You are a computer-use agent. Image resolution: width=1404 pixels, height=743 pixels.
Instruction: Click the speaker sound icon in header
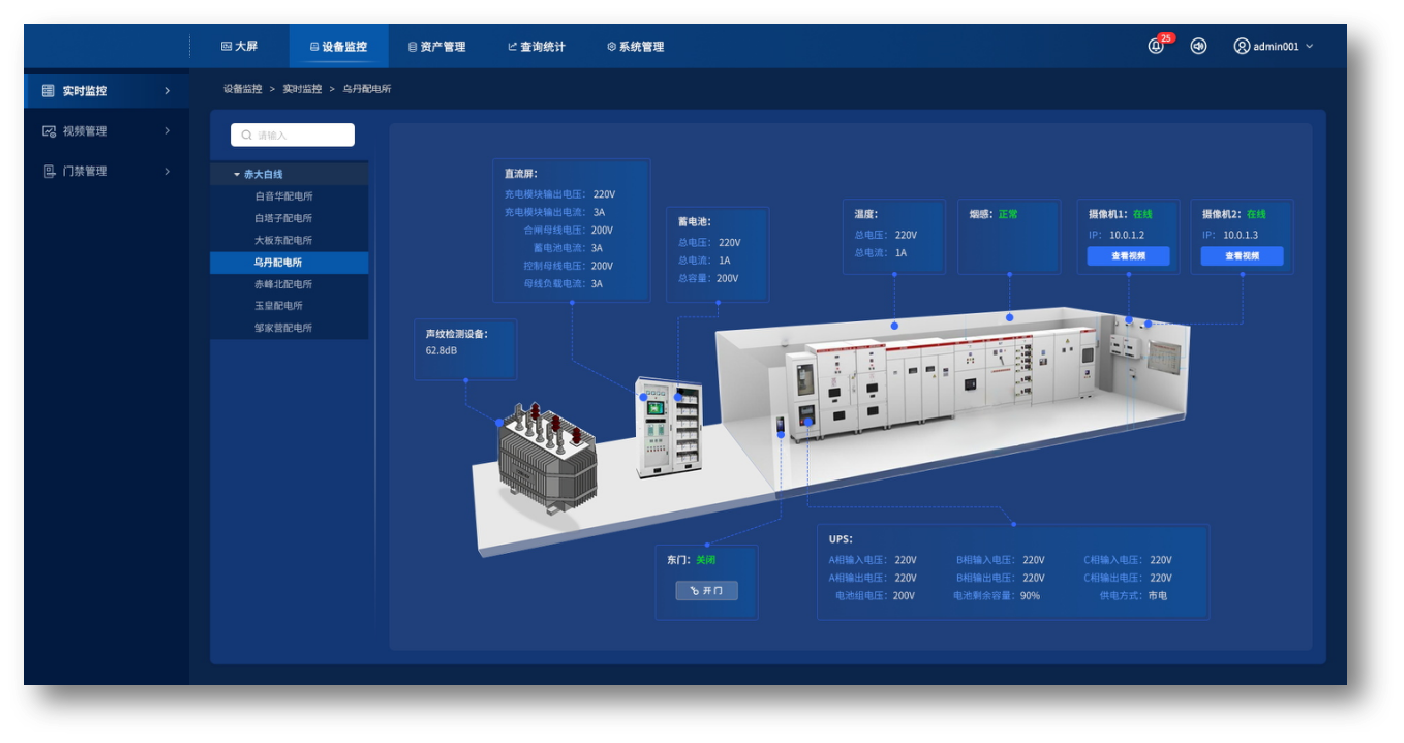tap(1198, 46)
